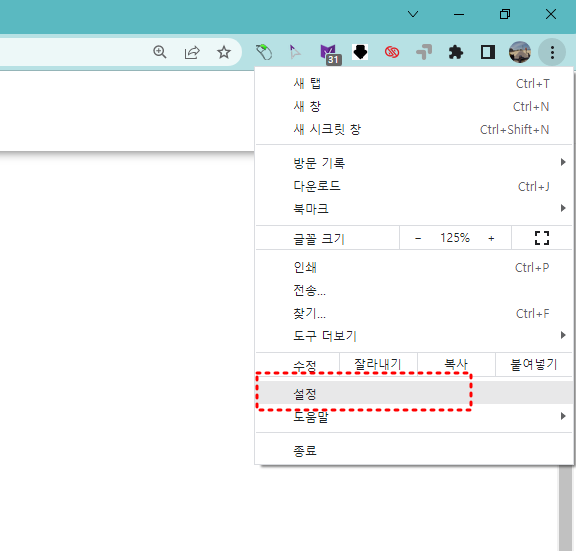Decrease zoom with the minus button
Screen dimensions: 576x551
click(418, 238)
